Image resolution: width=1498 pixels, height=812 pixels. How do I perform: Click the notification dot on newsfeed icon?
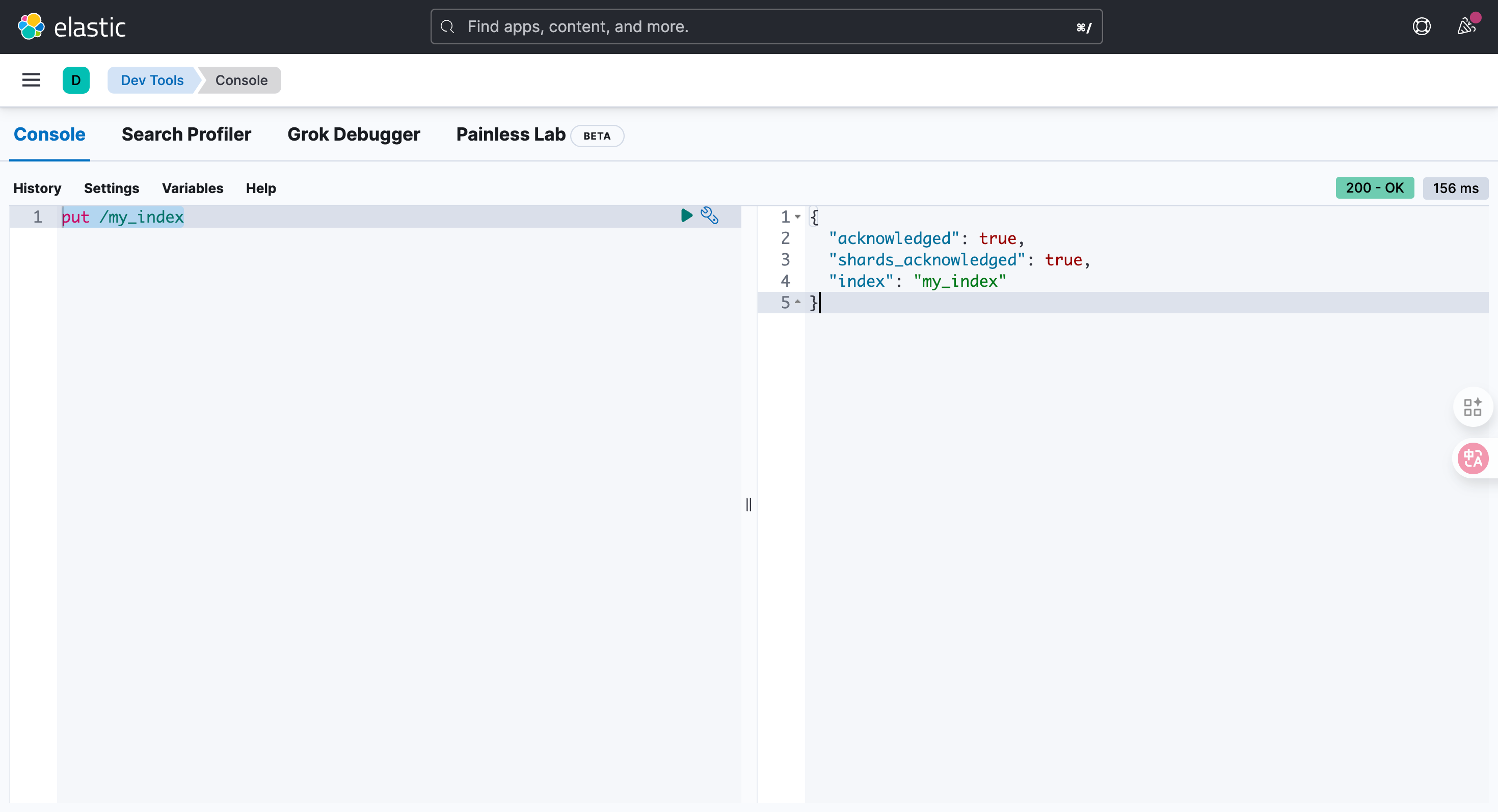pyautogui.click(x=1475, y=17)
